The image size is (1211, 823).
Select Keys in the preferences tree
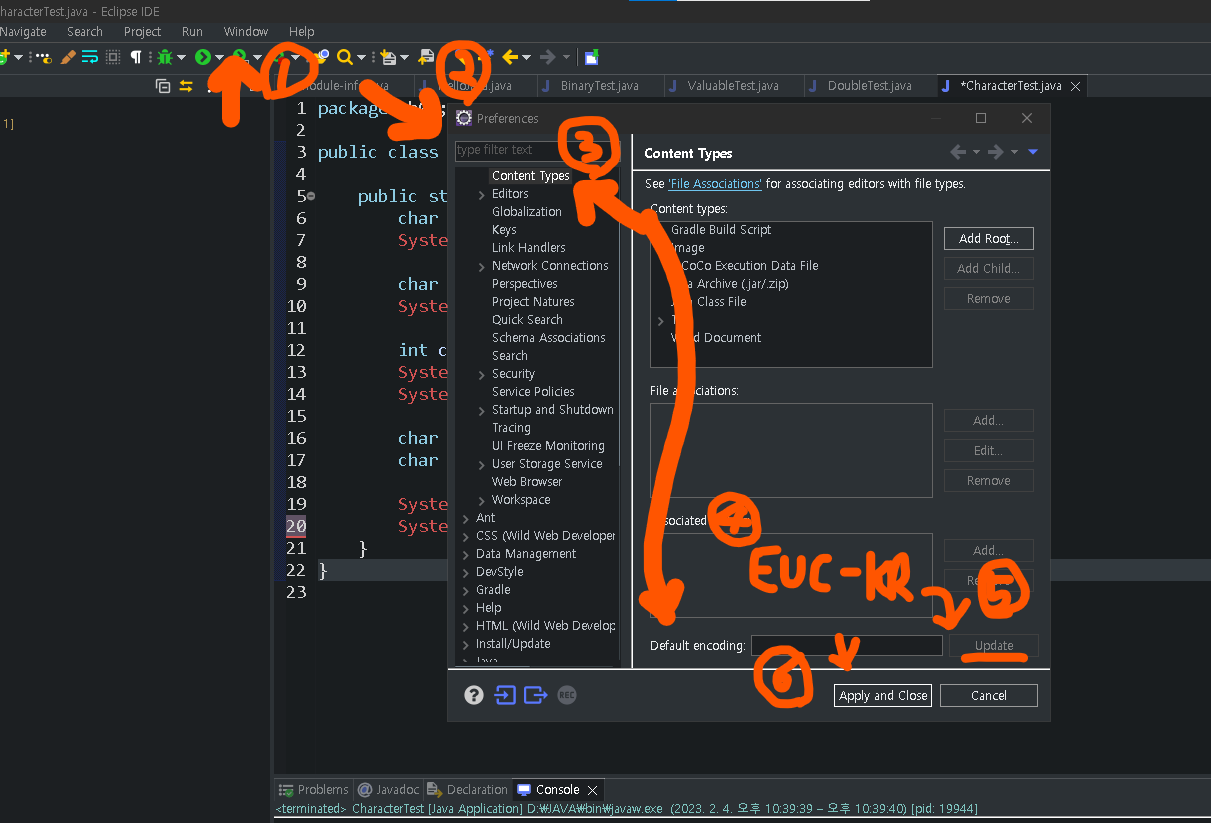click(x=504, y=230)
